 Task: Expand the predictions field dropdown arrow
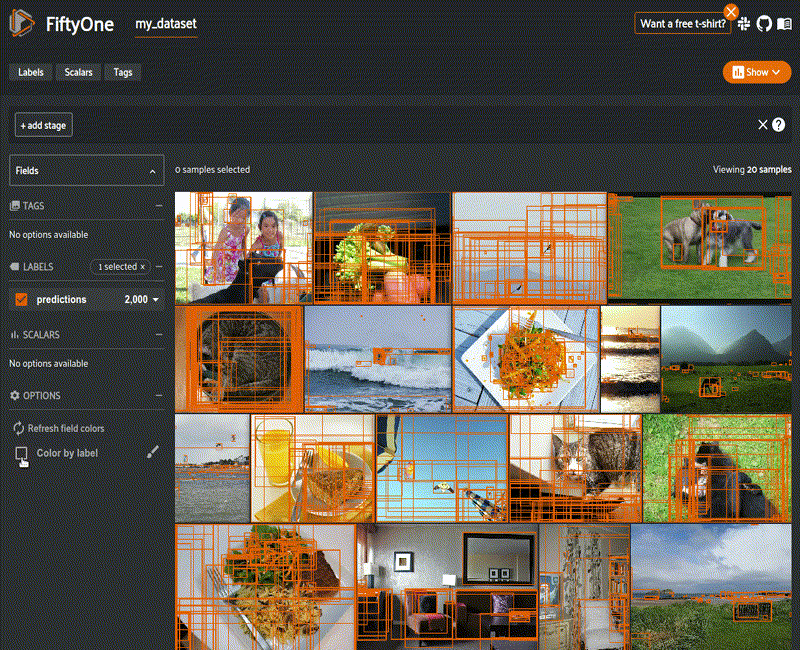156,299
